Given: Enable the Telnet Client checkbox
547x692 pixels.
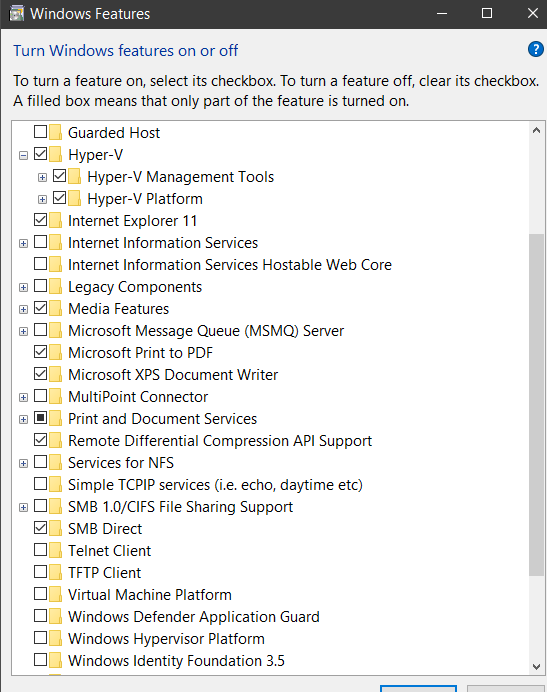Looking at the screenshot, I should click(41, 549).
